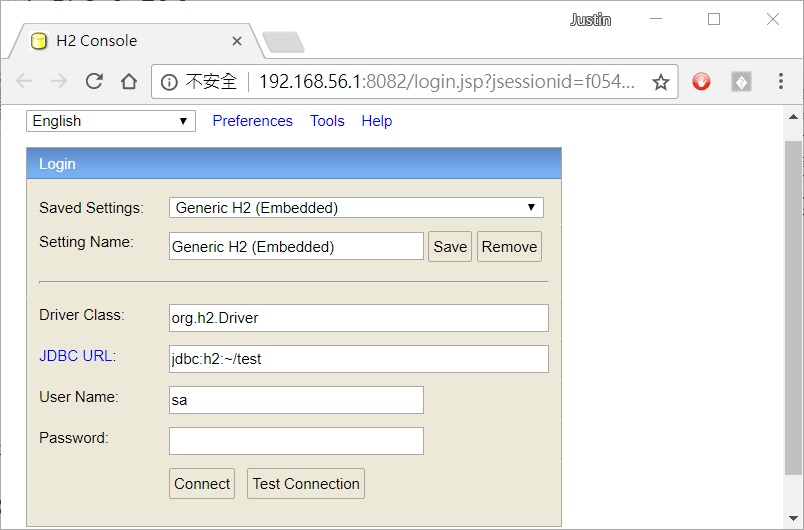Open a new browser tab
The height and width of the screenshot is (530, 804).
pos(283,42)
